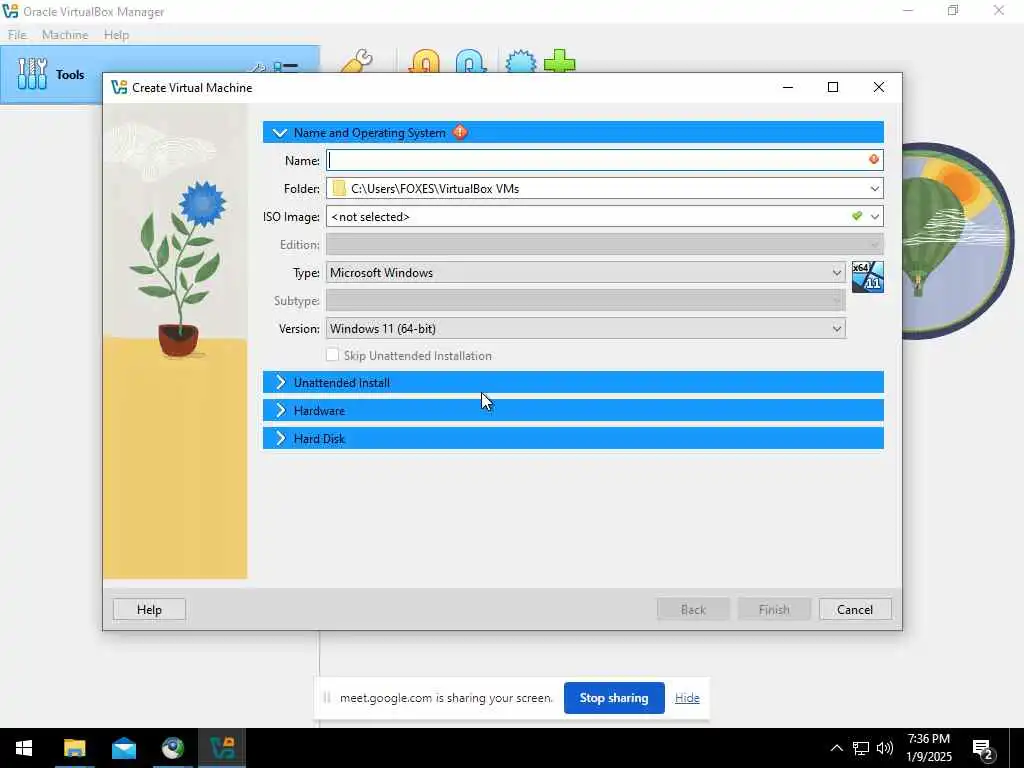Click the blue Export toolbar icon
Screen dimensions: 1024x768
[x=470, y=62]
